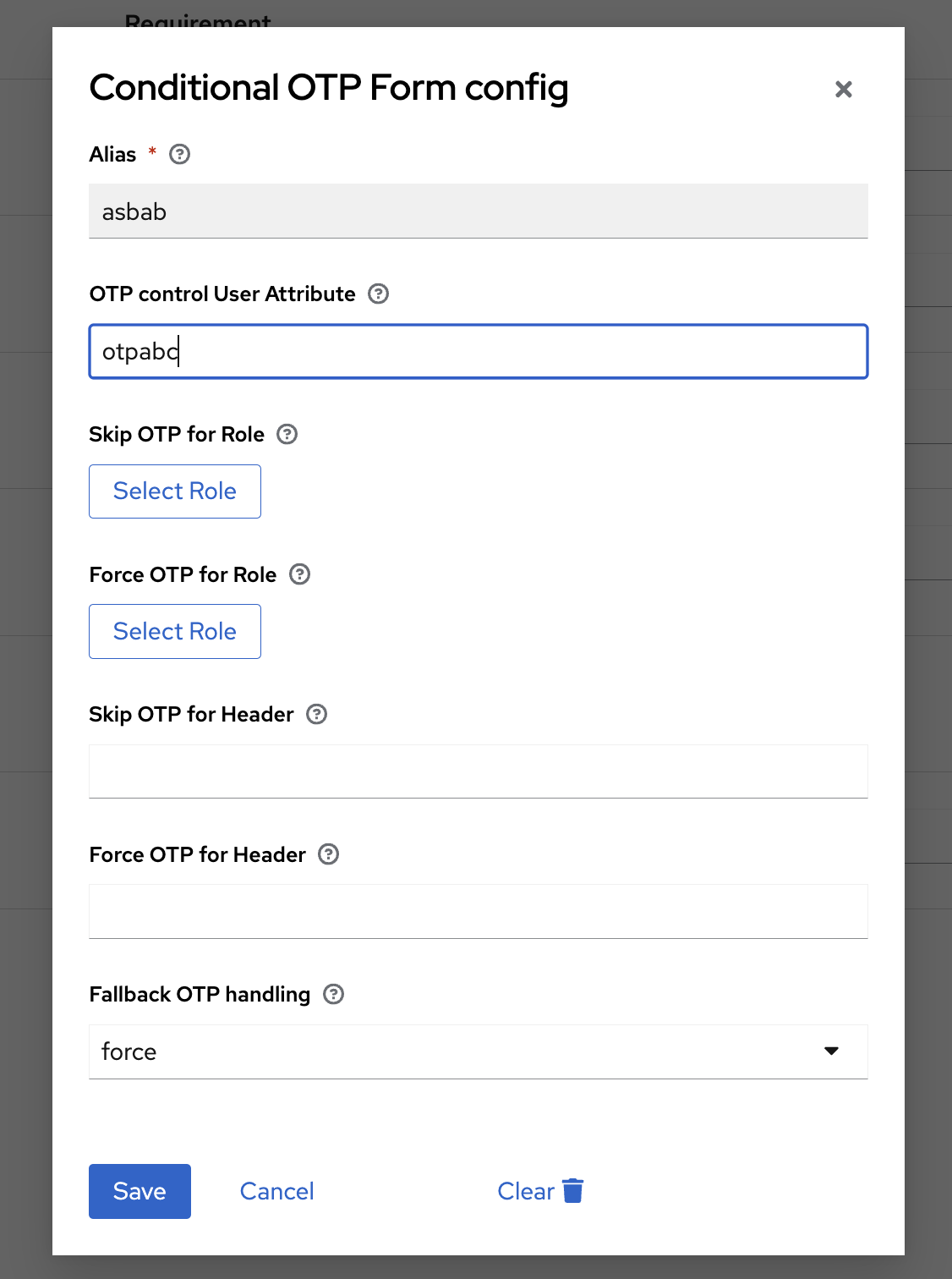The height and width of the screenshot is (1279, 952).
Task: Close the Conditional OTP Form config dialog
Action: [x=843, y=89]
